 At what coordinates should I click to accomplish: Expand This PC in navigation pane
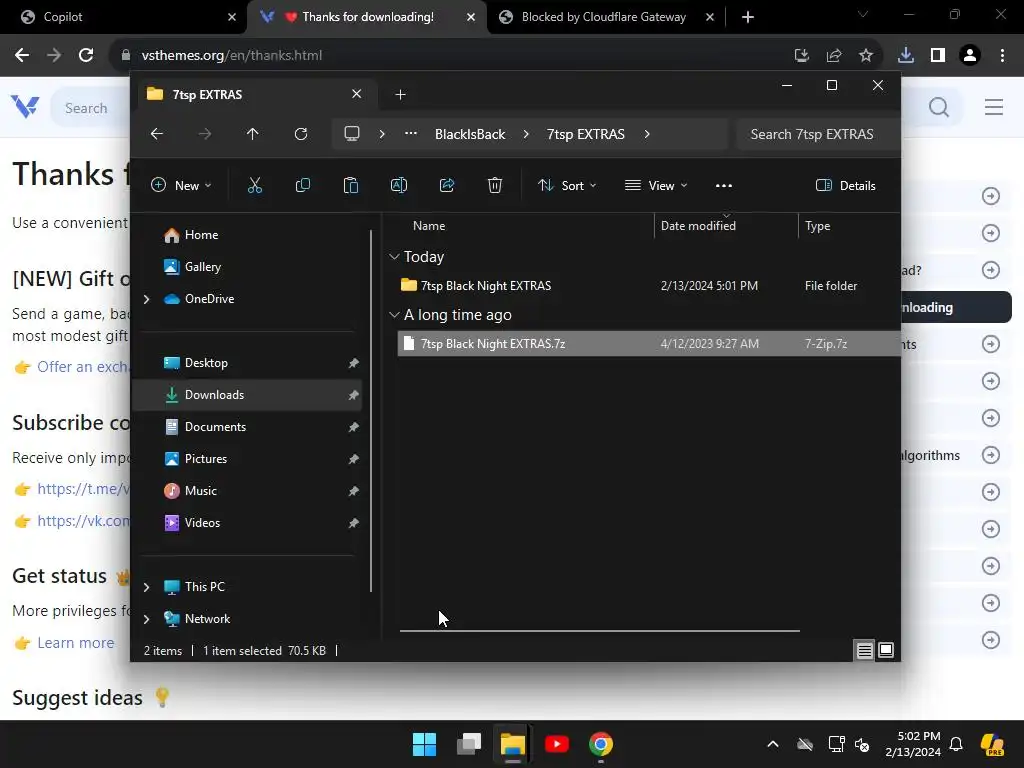pyautogui.click(x=146, y=587)
